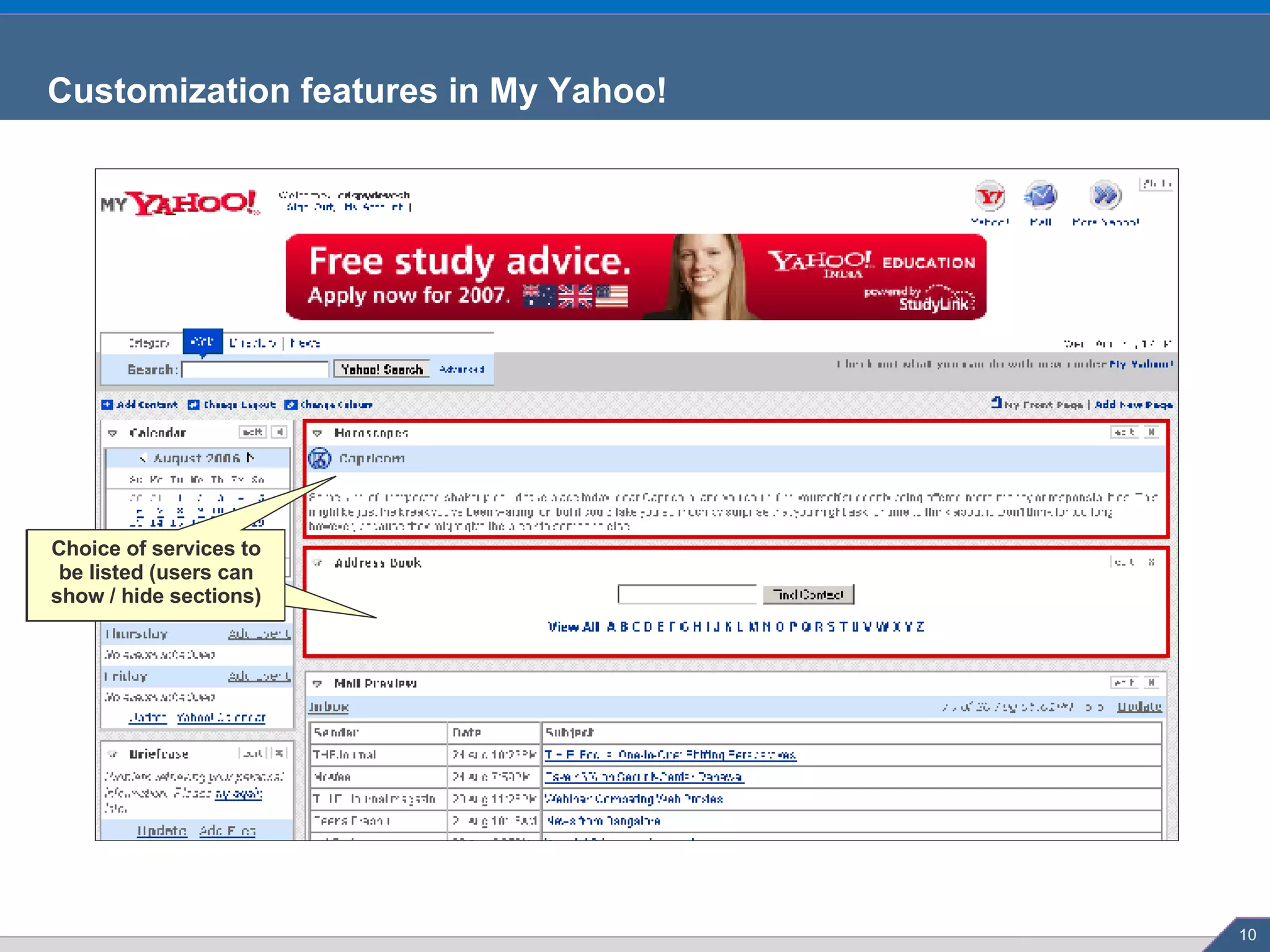Collapse the Horoscopes module
Screen dimensions: 1270x952
coord(317,433)
